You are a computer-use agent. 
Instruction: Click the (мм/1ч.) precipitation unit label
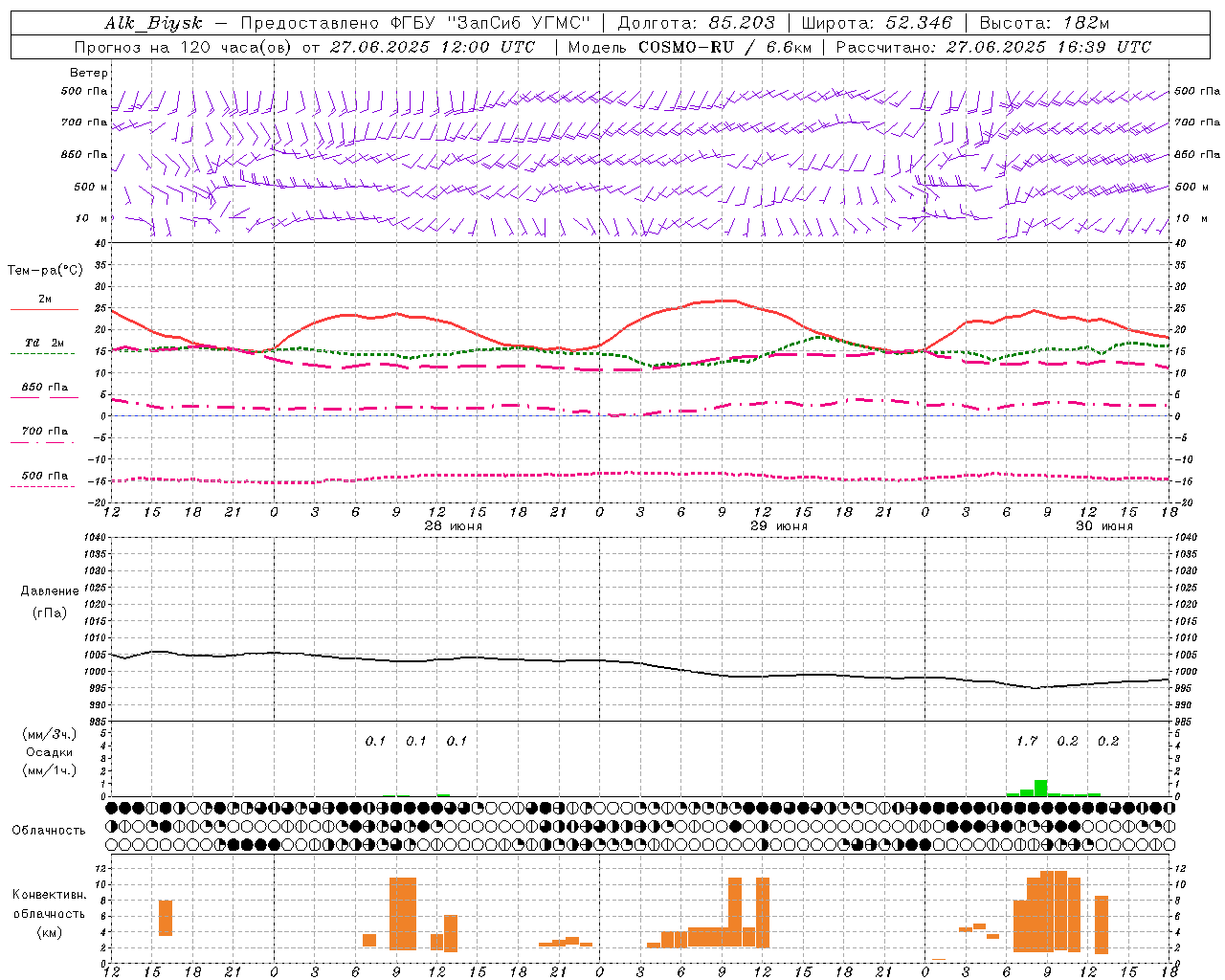coord(50,770)
